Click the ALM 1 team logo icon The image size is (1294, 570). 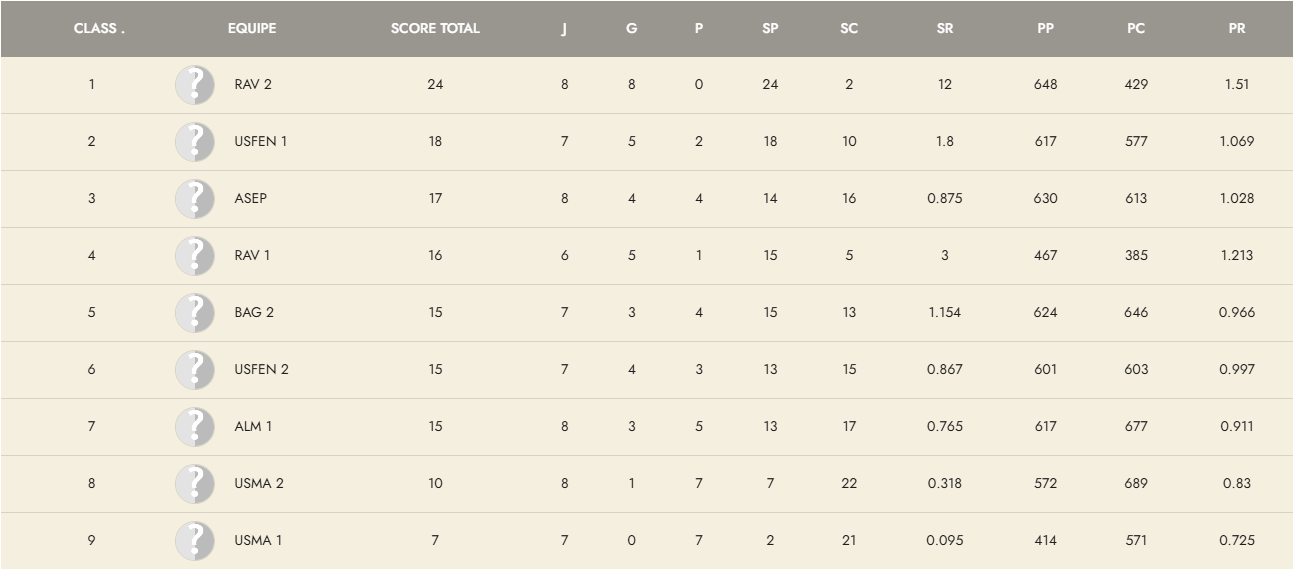pos(195,427)
